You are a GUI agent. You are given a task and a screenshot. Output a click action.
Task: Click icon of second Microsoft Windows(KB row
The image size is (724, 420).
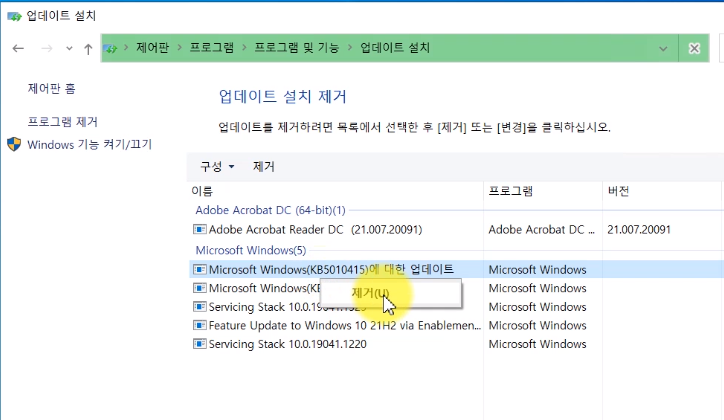199,288
